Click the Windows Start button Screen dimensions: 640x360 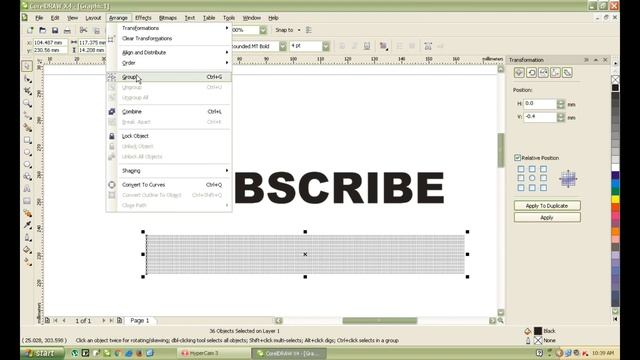42,353
